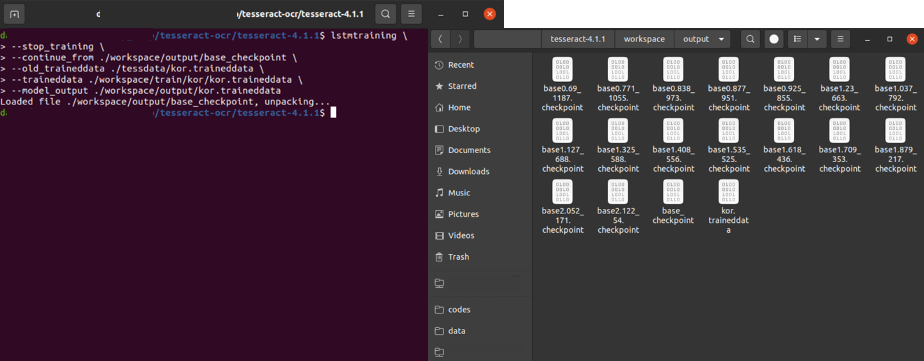
Task: Select file base1.709_353.checkpoint
Action: [x=840, y=145]
